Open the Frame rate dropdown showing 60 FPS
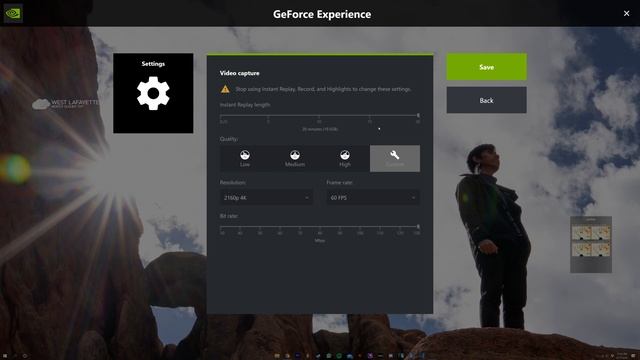 click(x=373, y=198)
